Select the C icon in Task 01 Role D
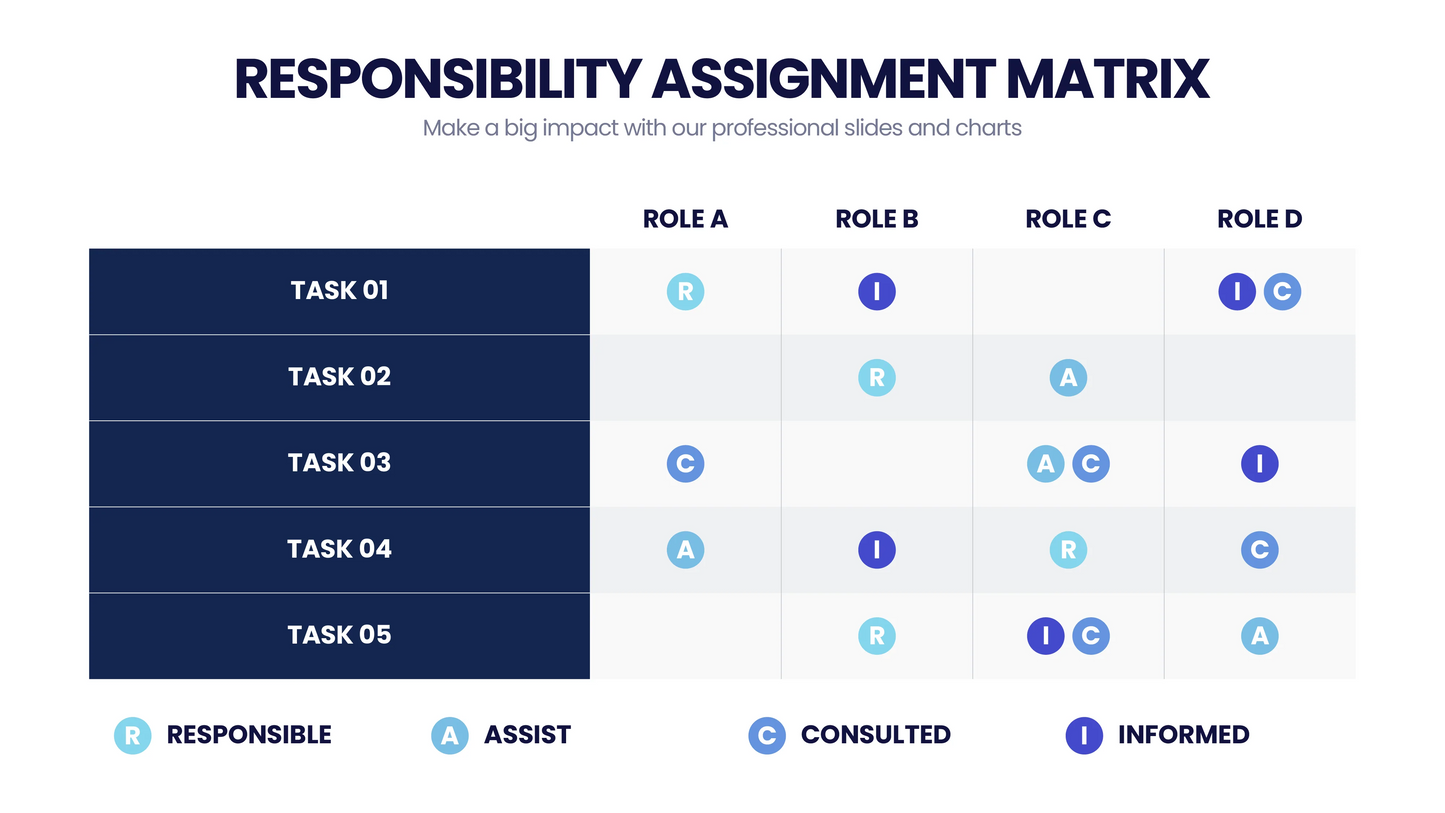1445x813 pixels. pyautogui.click(x=1282, y=291)
